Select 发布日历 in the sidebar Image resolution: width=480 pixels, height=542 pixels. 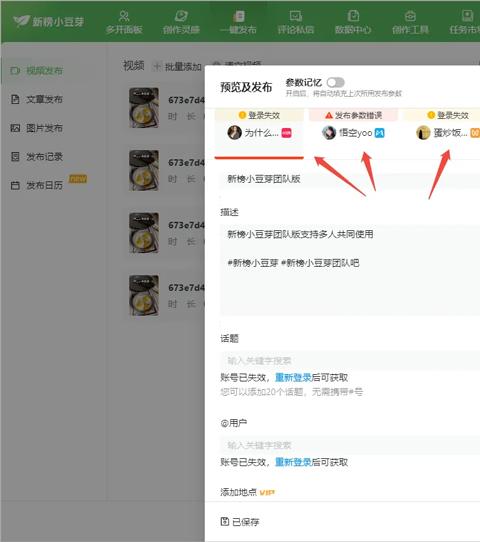click(x=36, y=185)
